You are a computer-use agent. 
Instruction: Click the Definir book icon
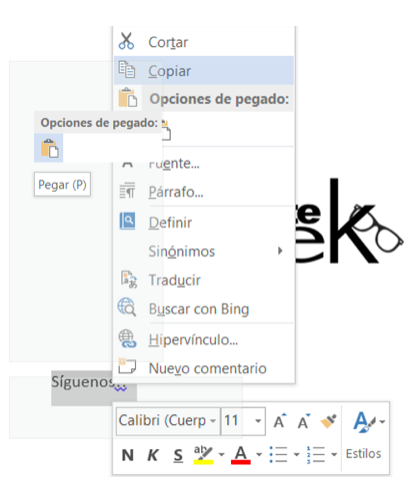point(127,221)
